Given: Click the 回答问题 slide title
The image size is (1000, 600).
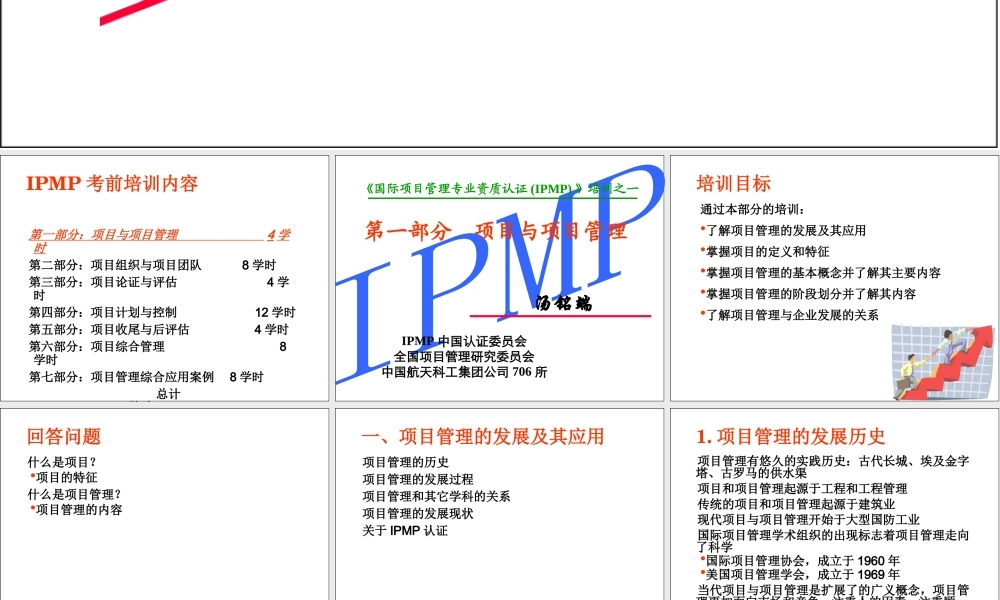Looking at the screenshot, I should pyautogui.click(x=64, y=437).
